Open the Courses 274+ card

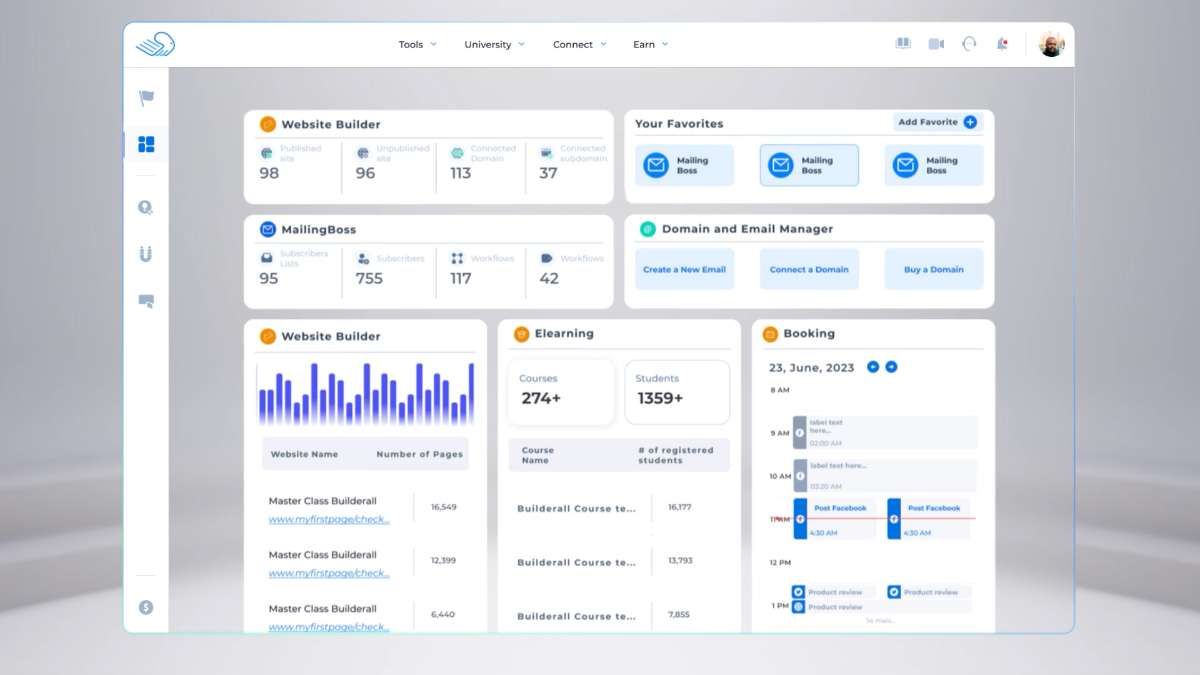tap(561, 392)
